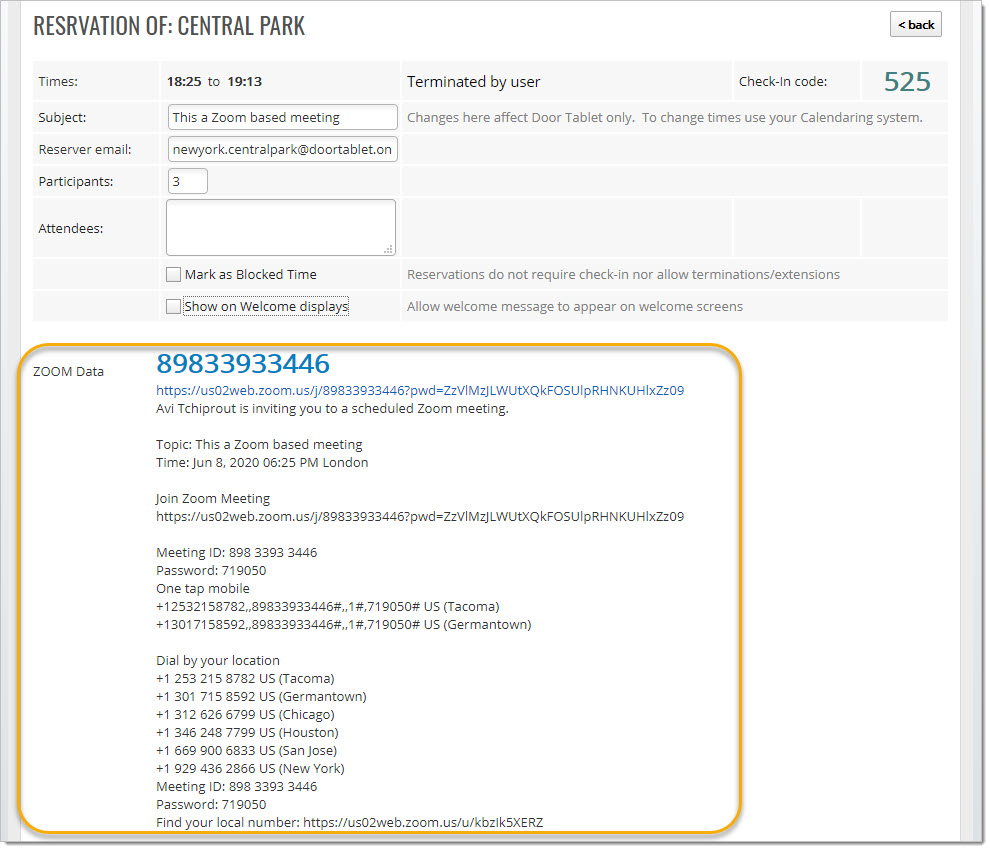Click the 'Avi Tchiprout is inviting you' line
The width and height of the screenshot is (990, 850).
click(332, 409)
